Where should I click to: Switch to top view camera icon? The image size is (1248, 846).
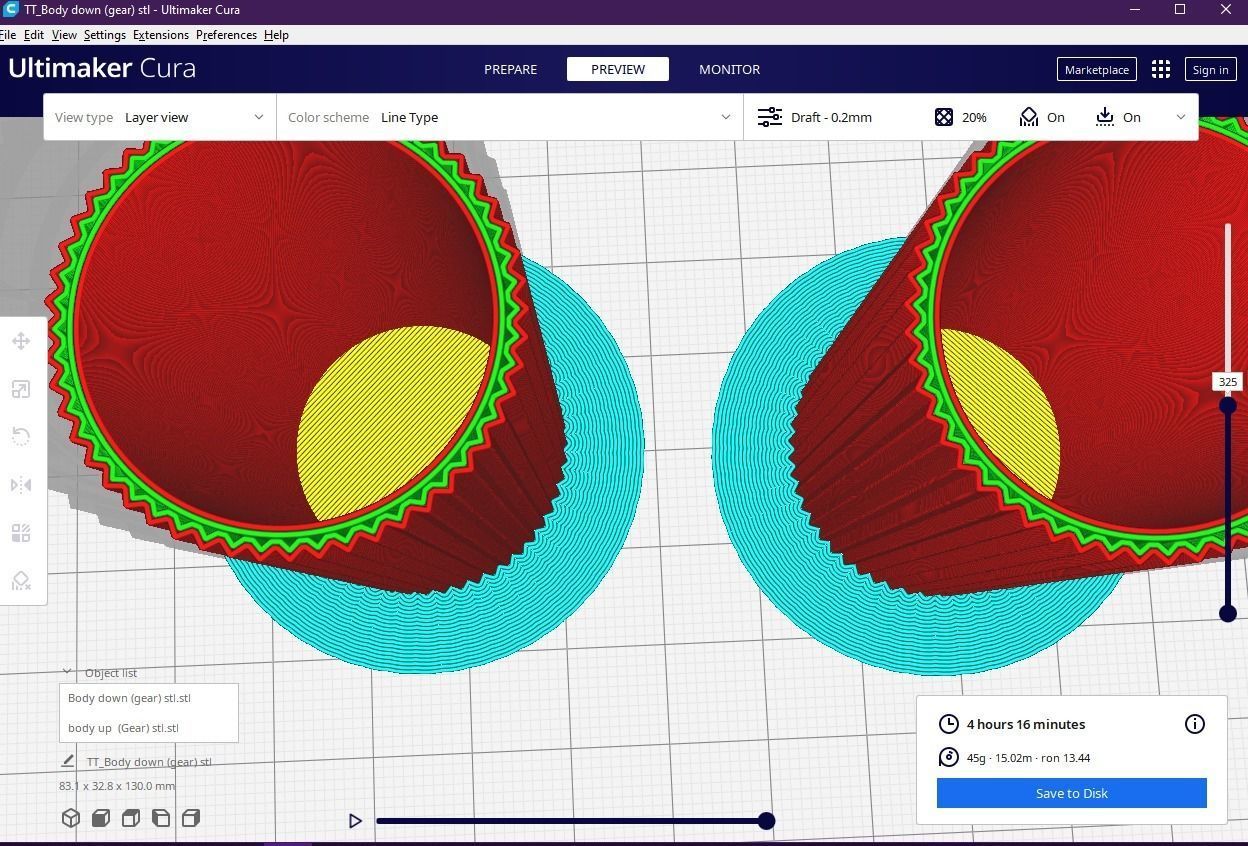point(131,818)
